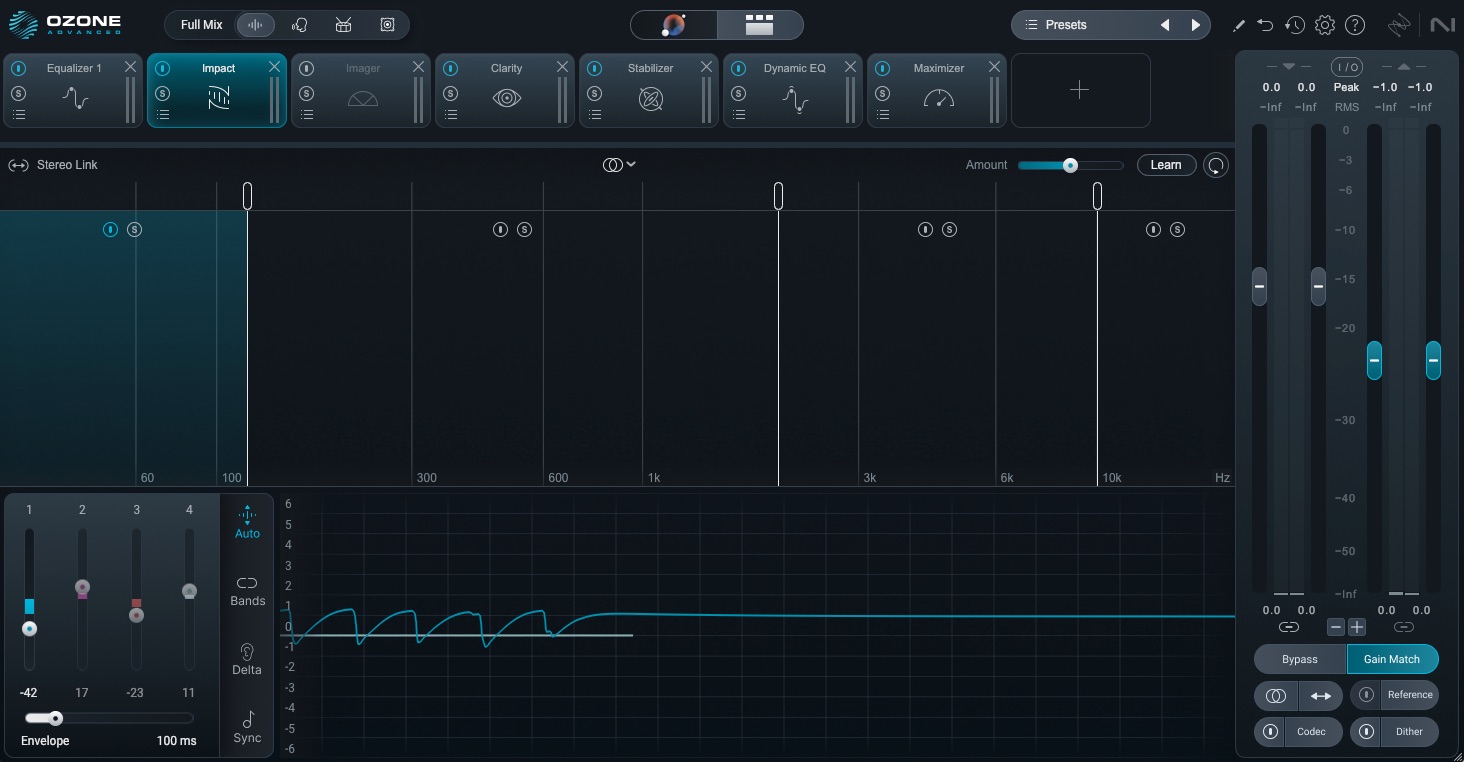Open the Presets dropdown
Image resolution: width=1464 pixels, height=762 pixels.
point(1066,25)
